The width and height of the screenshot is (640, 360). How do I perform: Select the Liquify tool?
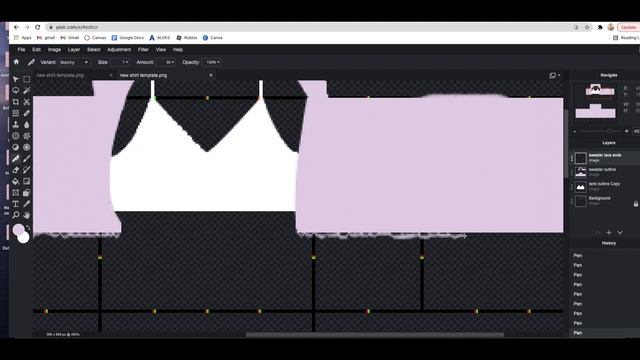(x=16, y=113)
